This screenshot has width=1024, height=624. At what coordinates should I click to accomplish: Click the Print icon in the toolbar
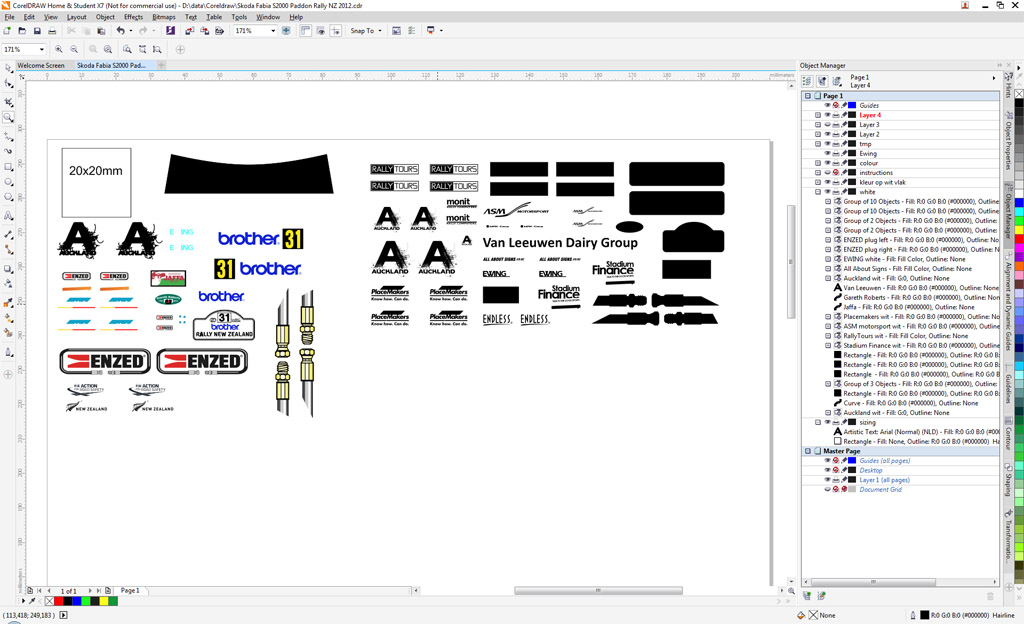52,31
